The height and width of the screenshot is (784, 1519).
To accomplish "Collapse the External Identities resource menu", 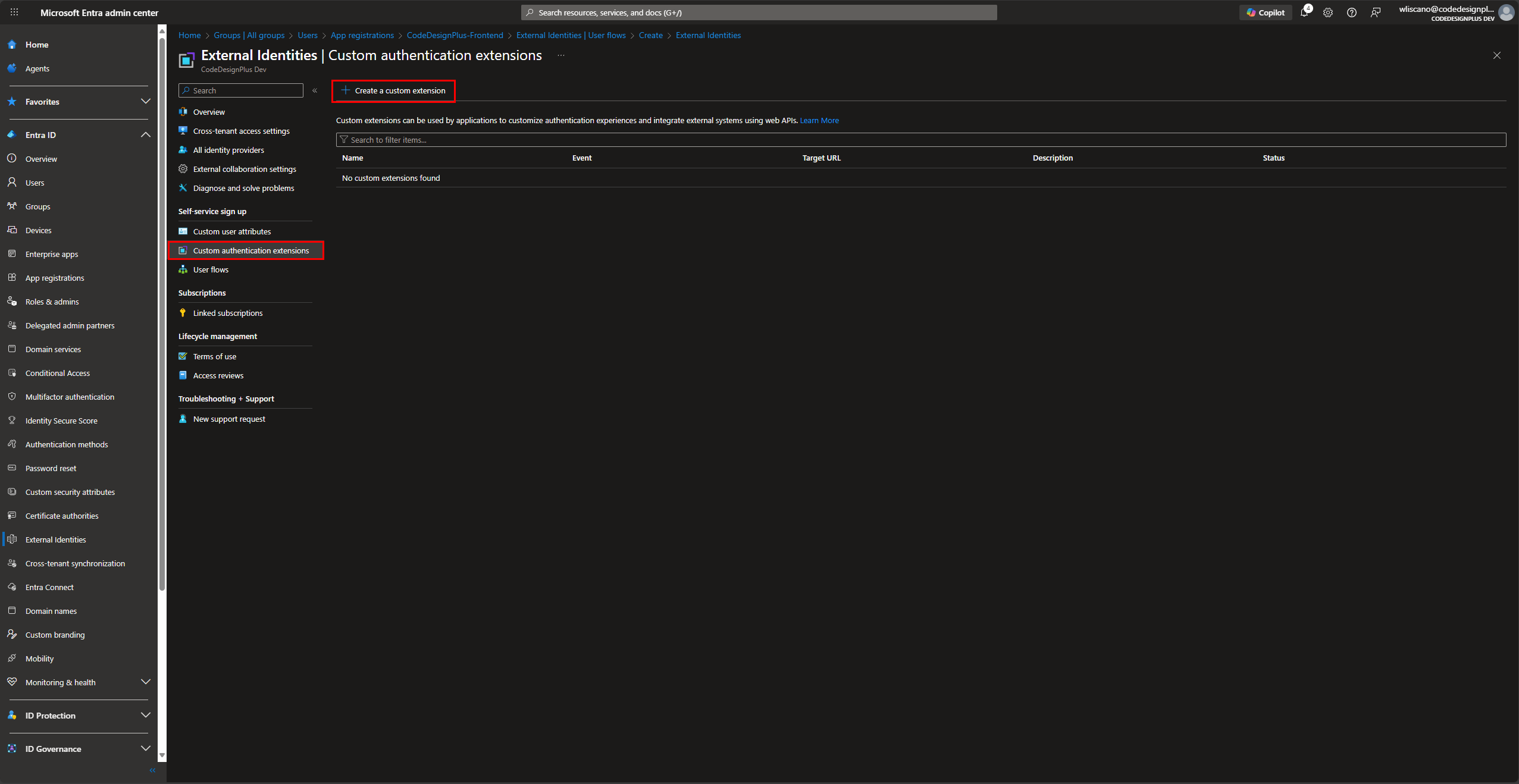I will click(315, 90).
